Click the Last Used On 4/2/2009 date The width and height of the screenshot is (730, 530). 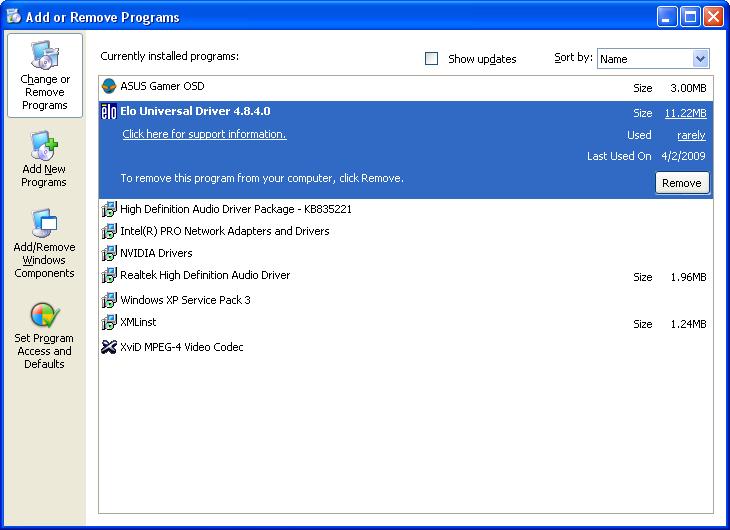point(683,156)
